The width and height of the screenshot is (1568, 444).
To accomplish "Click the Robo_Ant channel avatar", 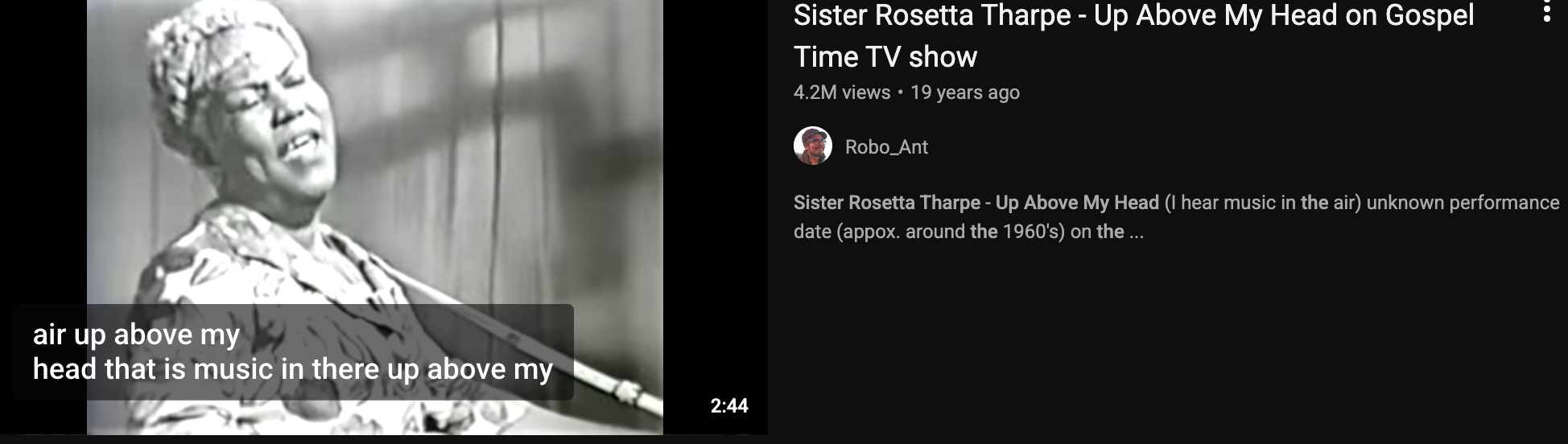I will tap(813, 146).
